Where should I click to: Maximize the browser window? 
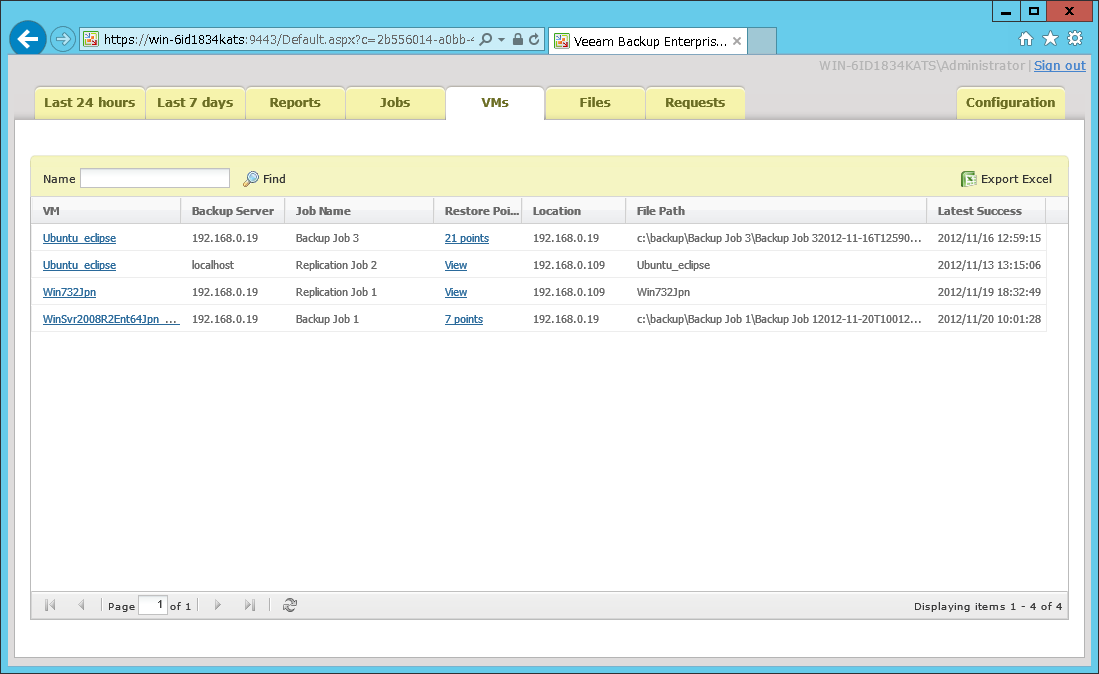[x=1033, y=11]
